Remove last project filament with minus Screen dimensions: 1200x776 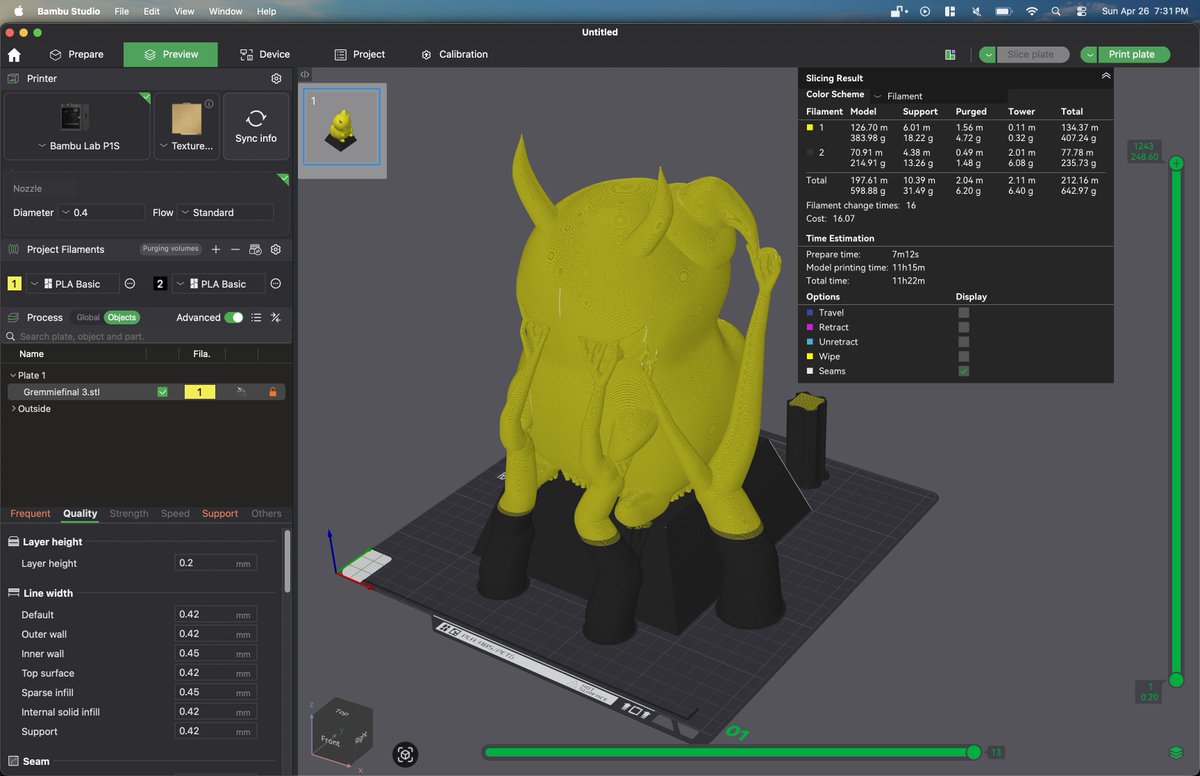click(235, 249)
